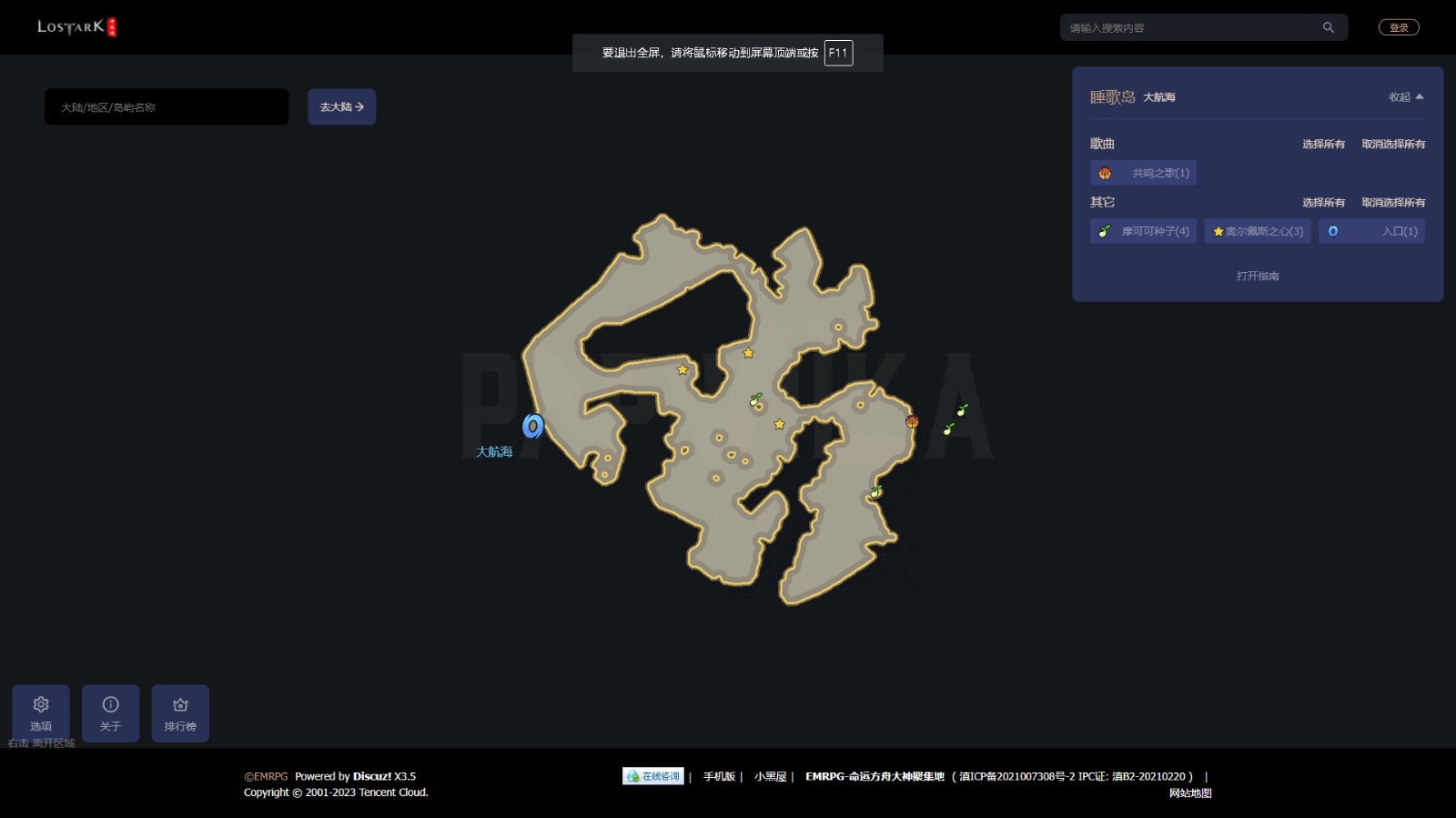Toggle the 入口(1) marker filter

[x=1372, y=231]
